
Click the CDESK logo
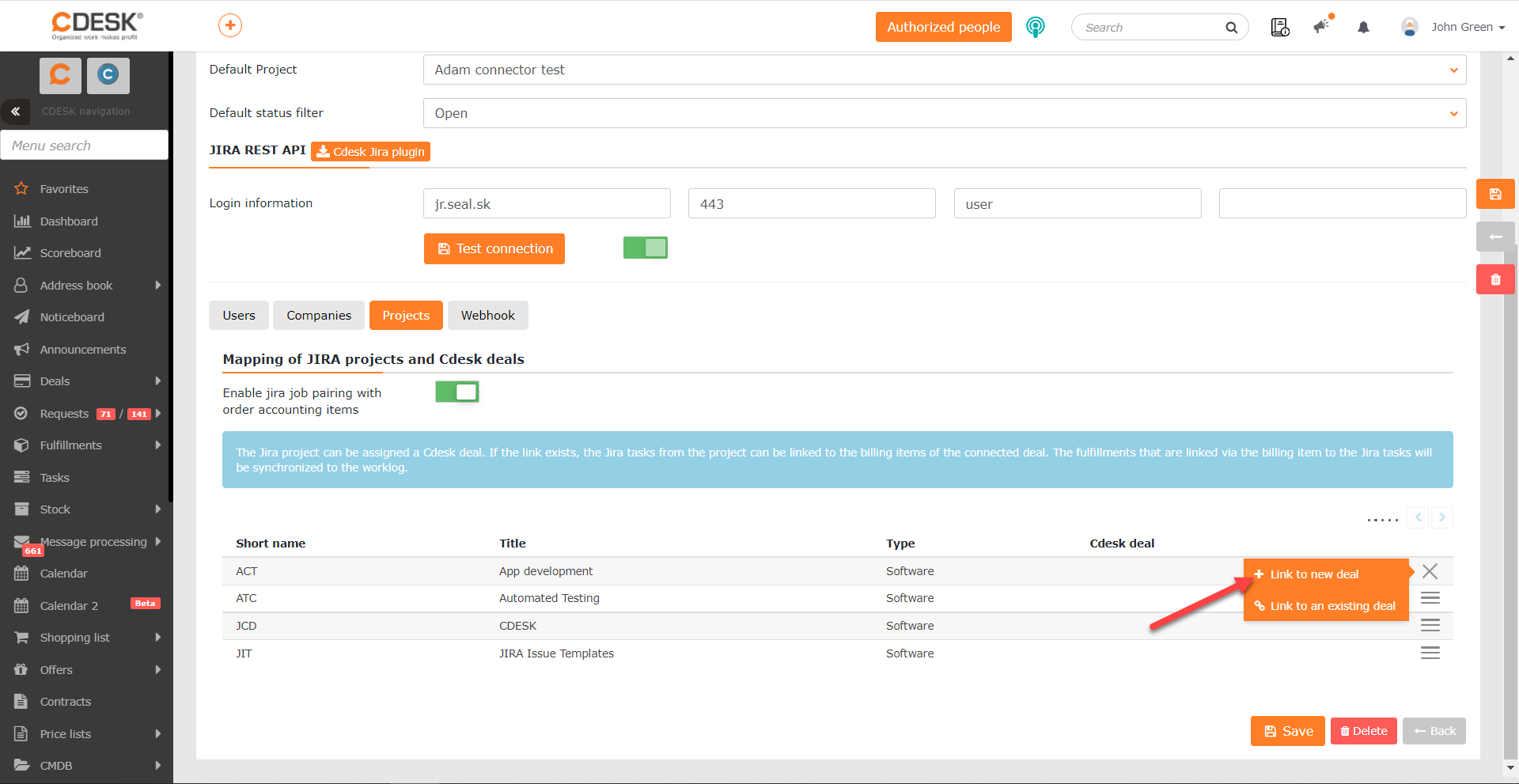[x=97, y=25]
